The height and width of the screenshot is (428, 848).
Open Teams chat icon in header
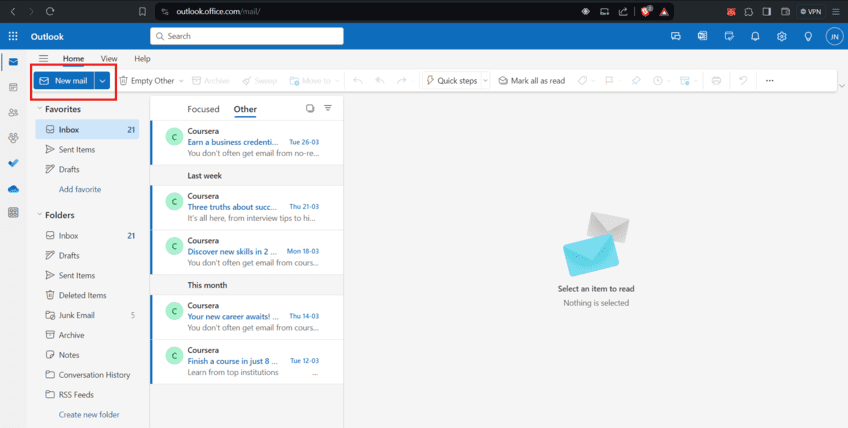pos(675,36)
